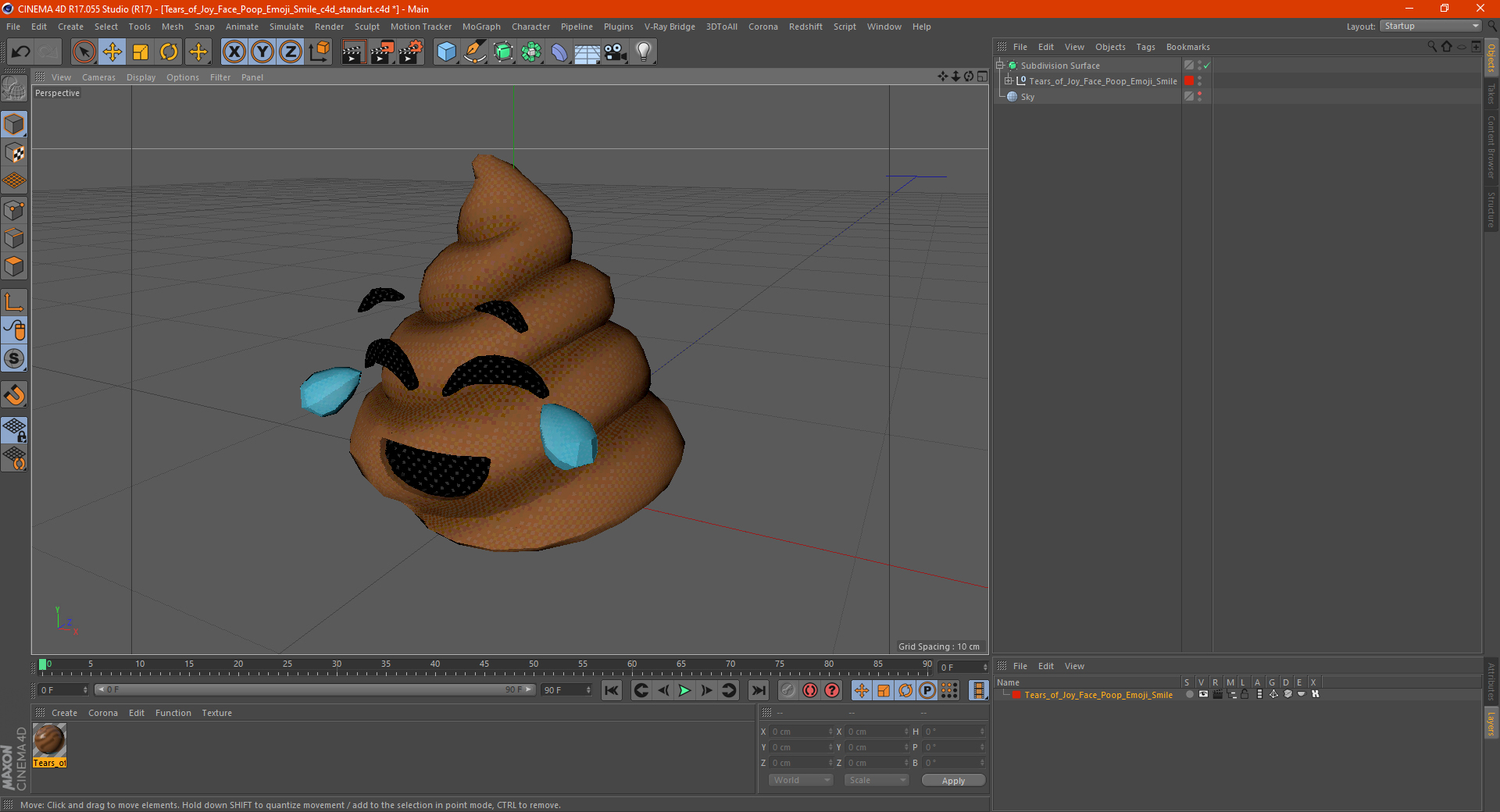
Task: Add a Camera object icon
Action: pos(616,52)
